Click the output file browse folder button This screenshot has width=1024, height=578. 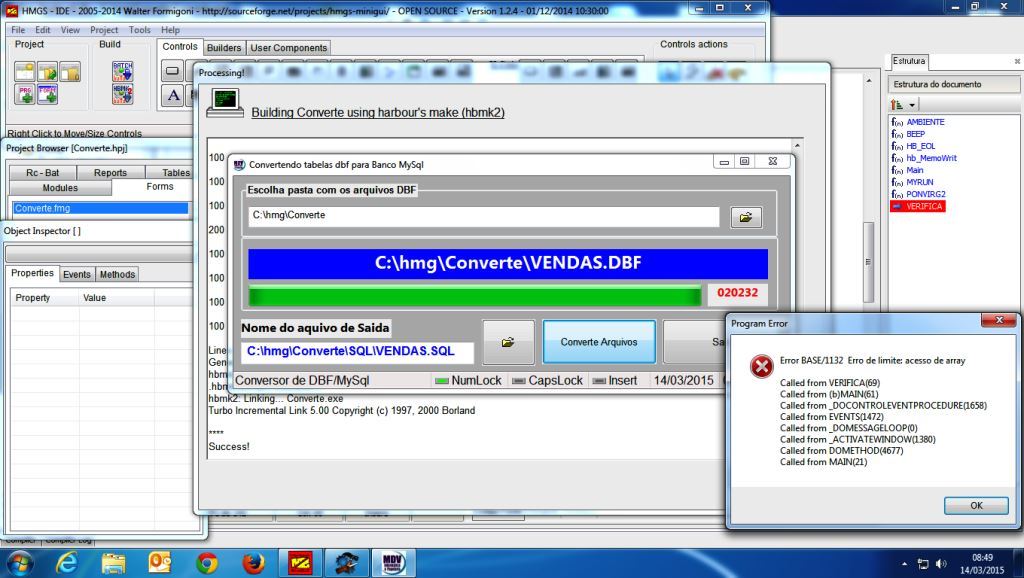pos(508,342)
